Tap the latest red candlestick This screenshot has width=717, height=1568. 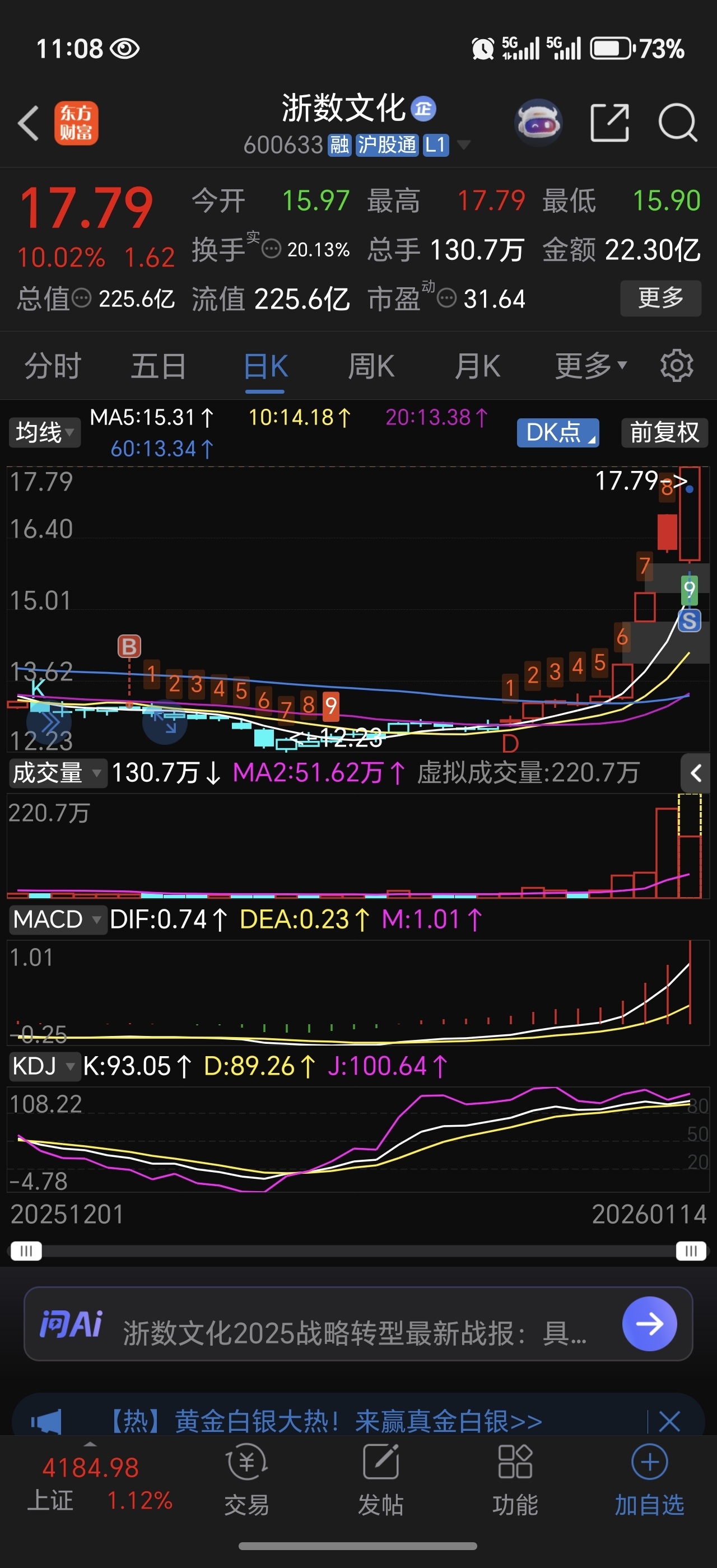(x=690, y=513)
